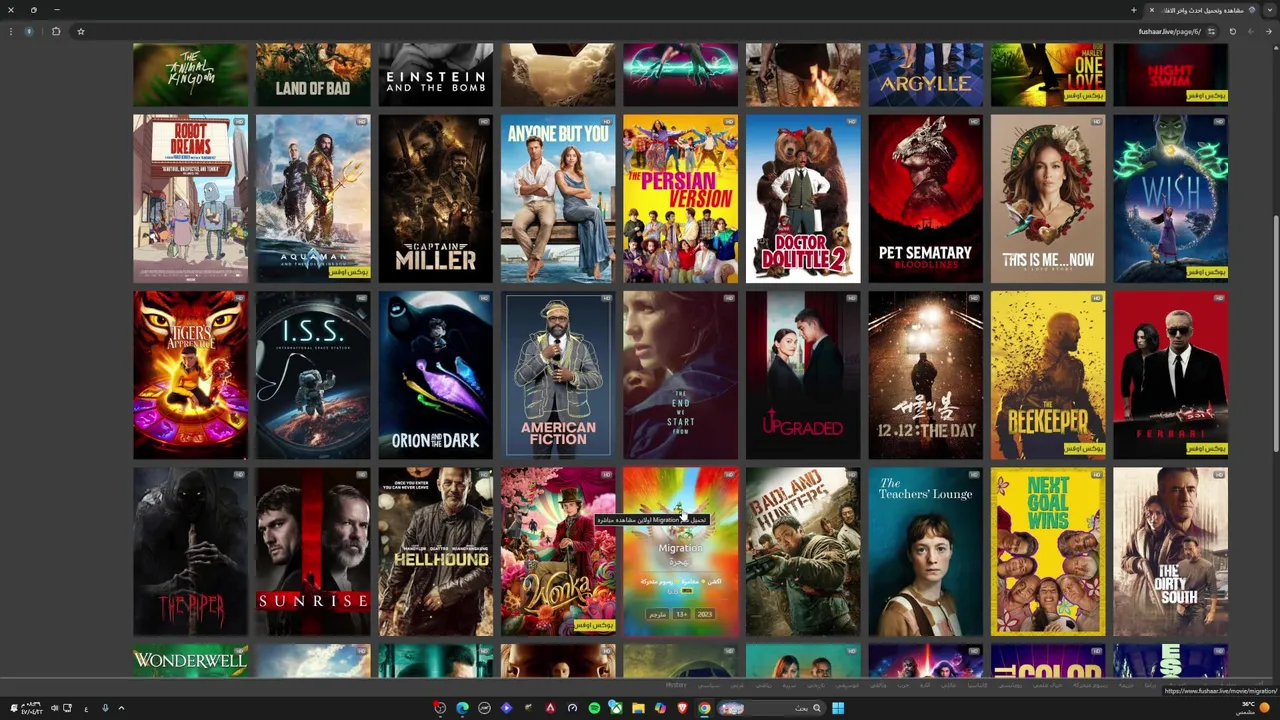Click the browser forward arrow

(x=1250, y=31)
